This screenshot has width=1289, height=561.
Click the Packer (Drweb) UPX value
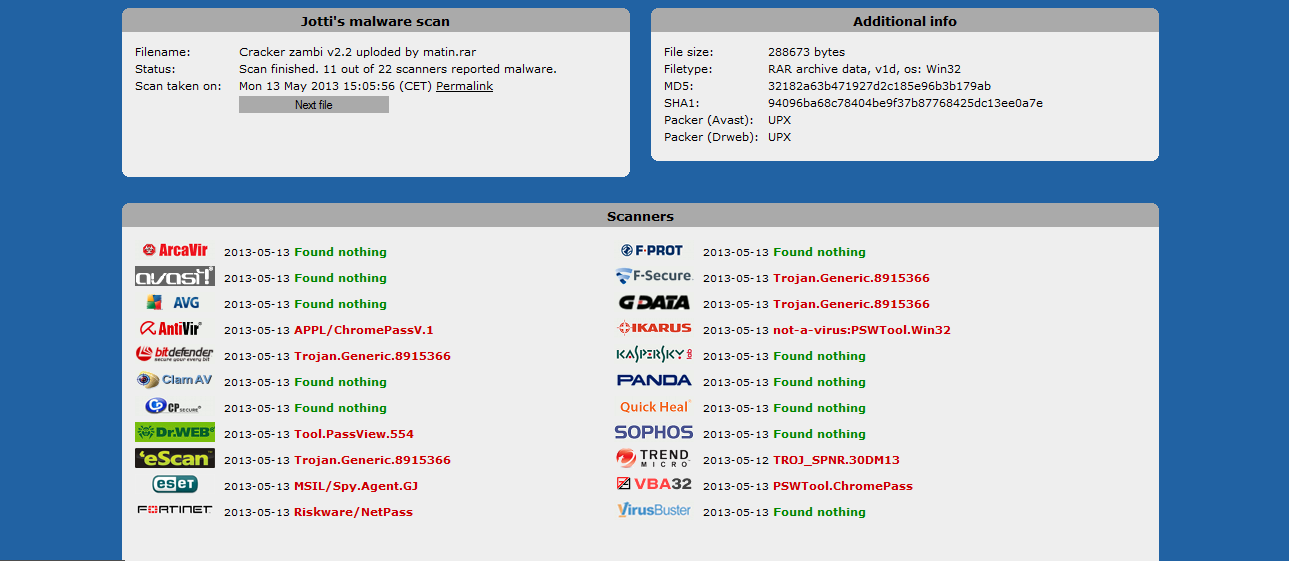click(x=779, y=137)
